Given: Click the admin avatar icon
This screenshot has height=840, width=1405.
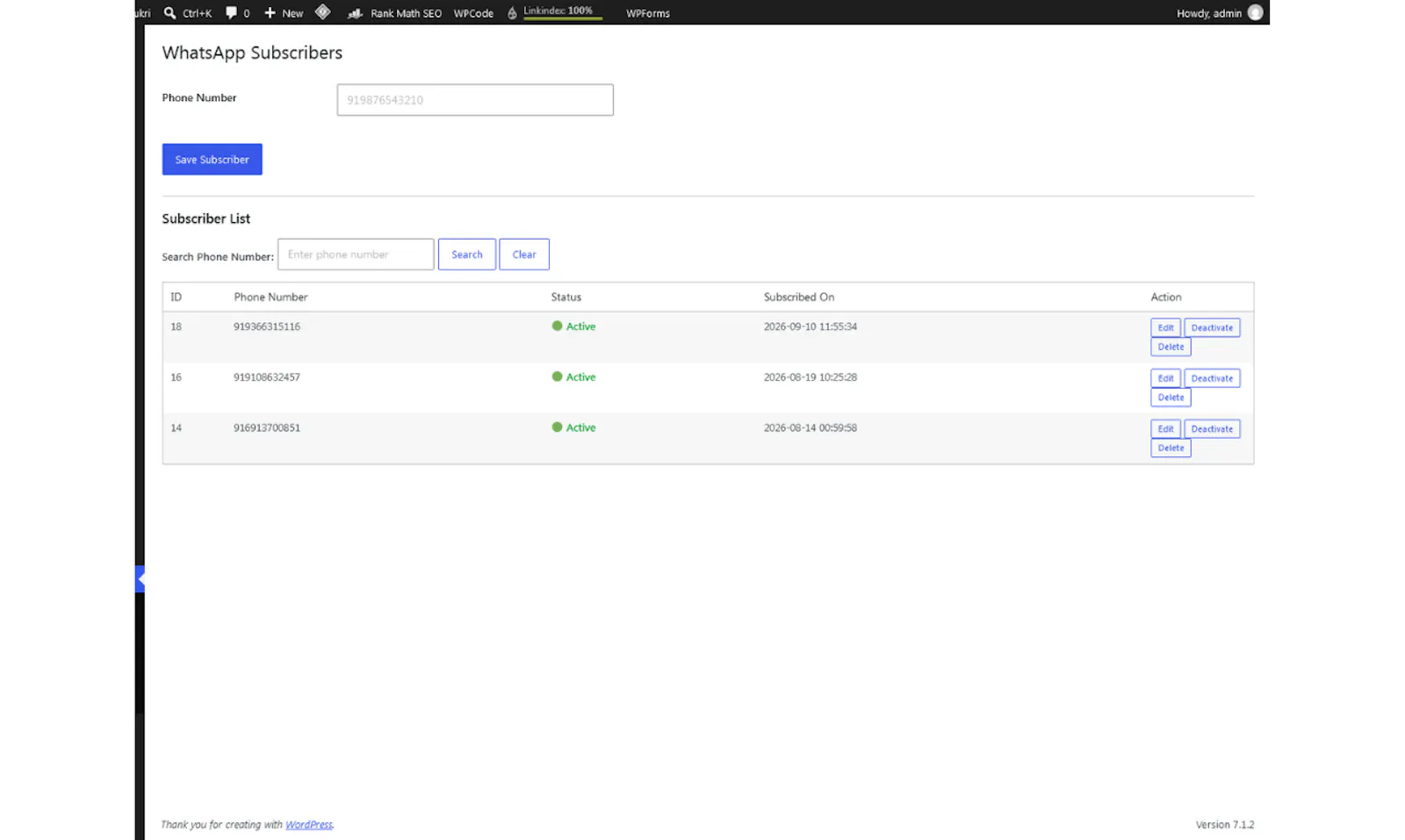Looking at the screenshot, I should pos(1255,12).
